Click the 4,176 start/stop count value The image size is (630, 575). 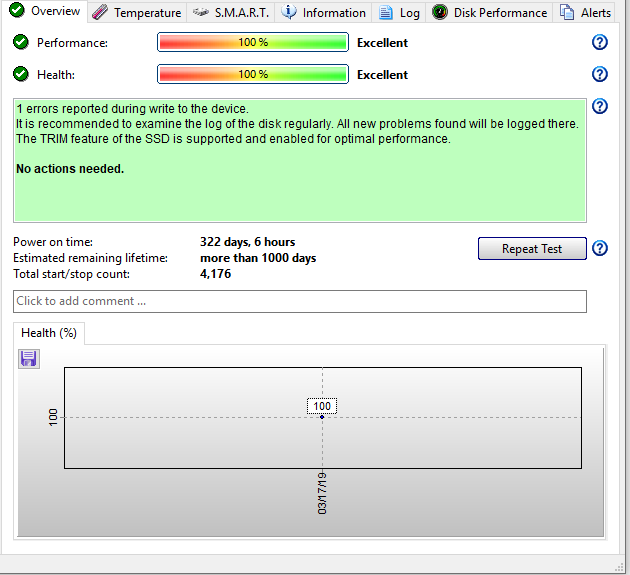215,274
